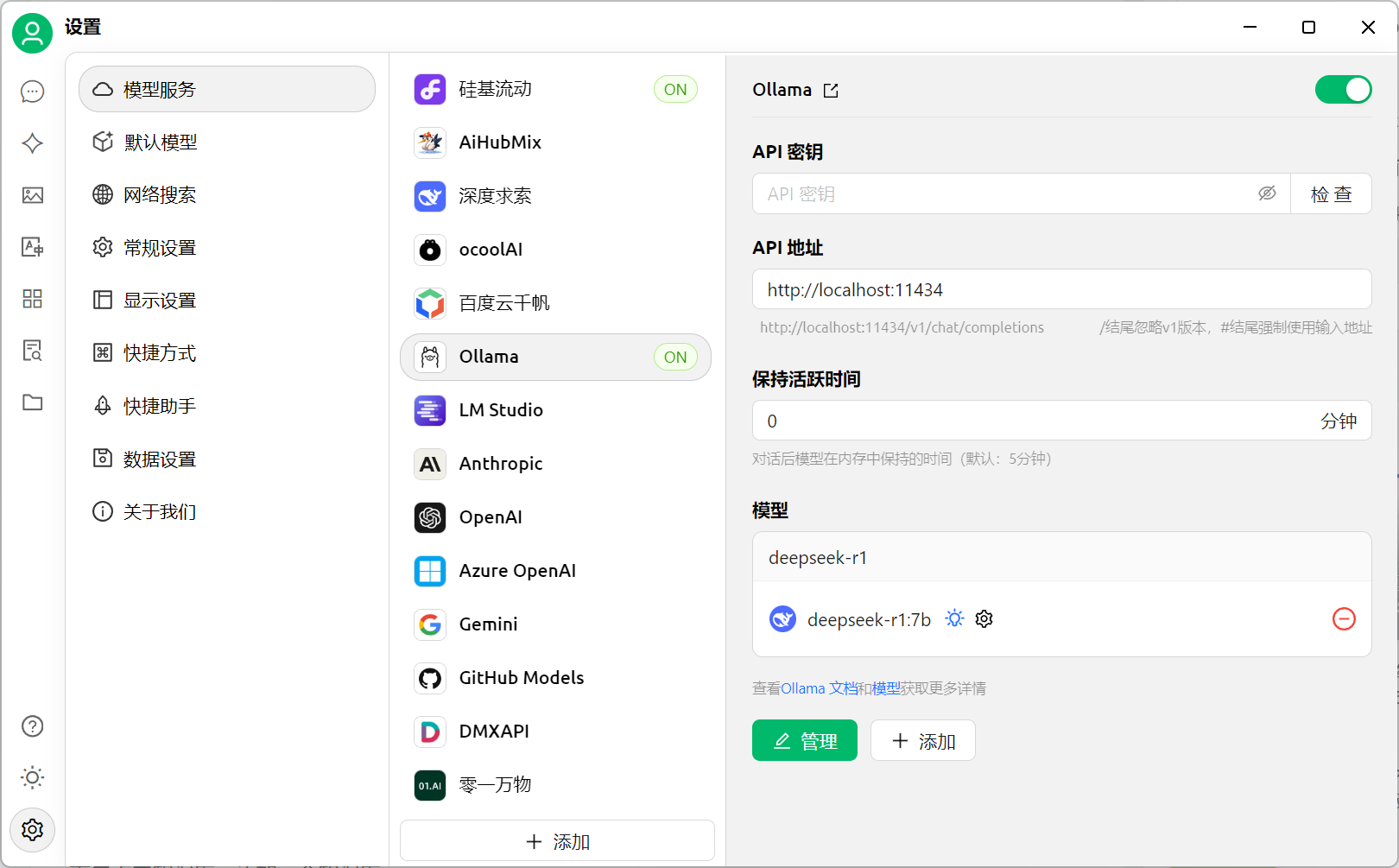Image resolution: width=1399 pixels, height=868 pixels.
Task: Open the agents sparkle sidebar icon
Action: point(33,143)
